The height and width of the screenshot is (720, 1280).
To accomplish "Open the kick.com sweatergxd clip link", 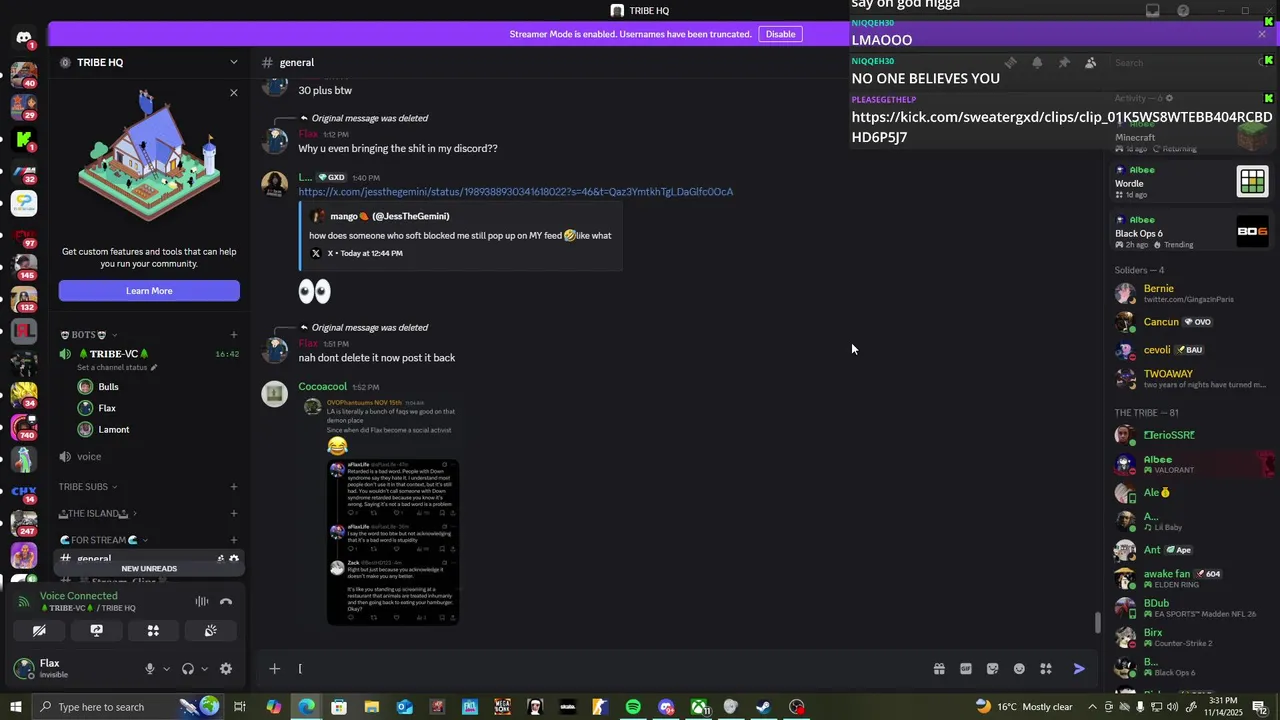I will pyautogui.click(x=1062, y=127).
